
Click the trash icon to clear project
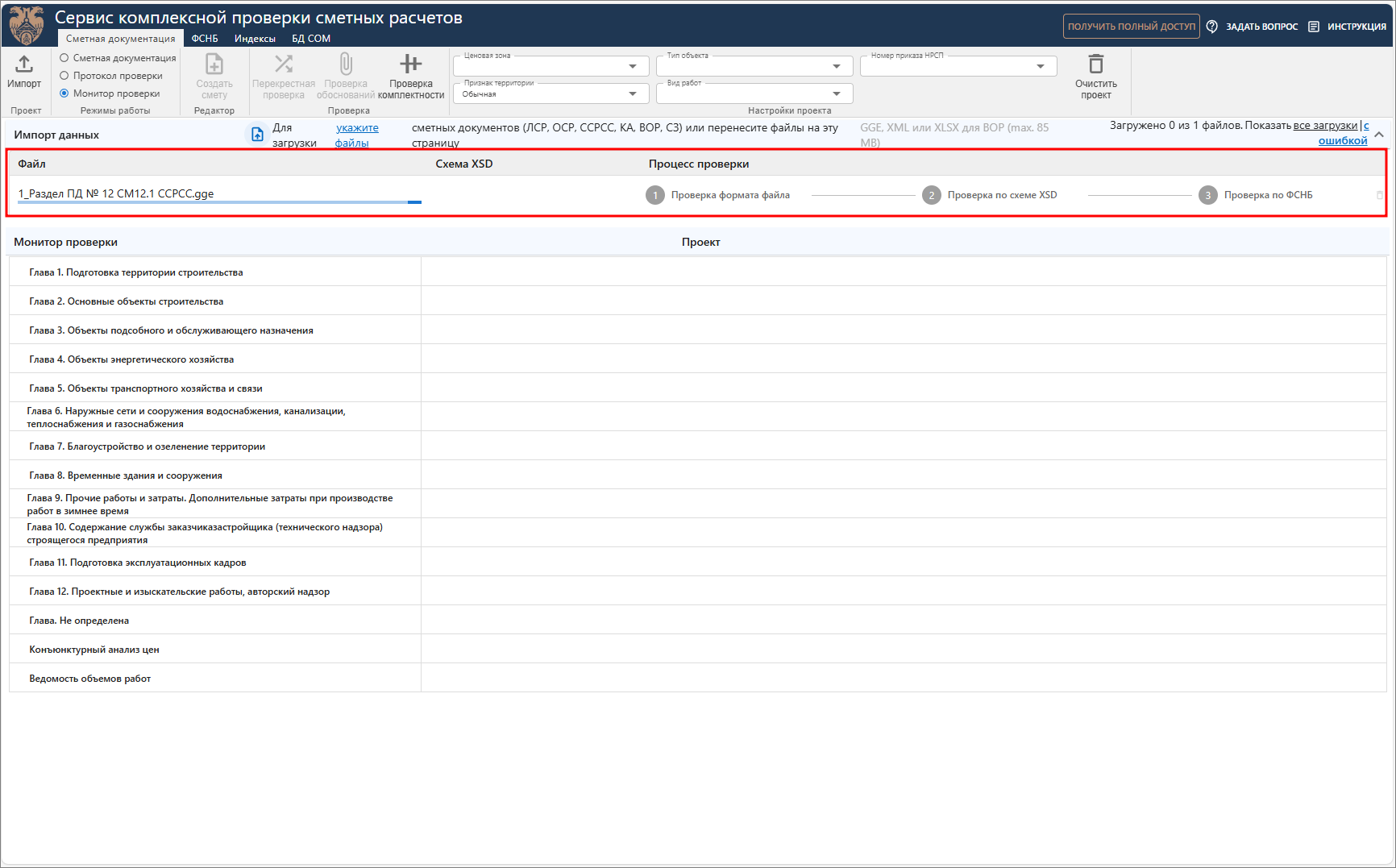[1096, 64]
